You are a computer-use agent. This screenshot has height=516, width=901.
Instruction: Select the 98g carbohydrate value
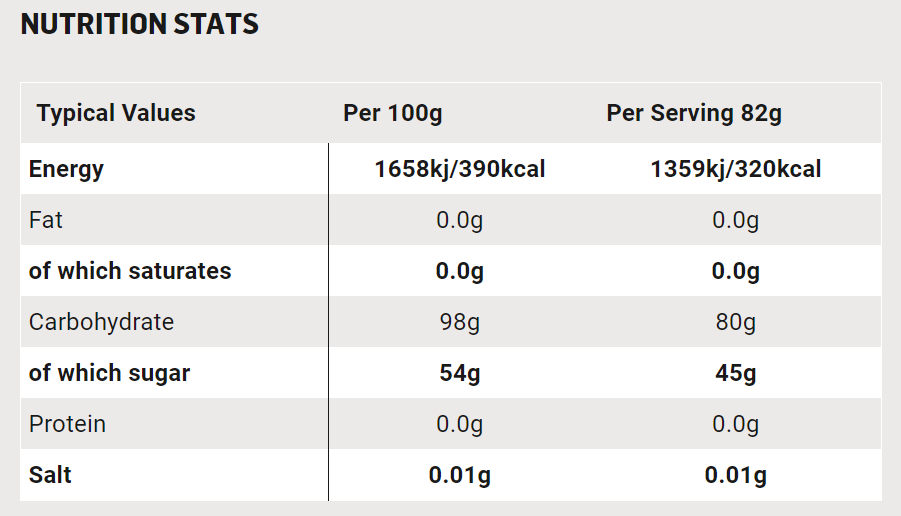pos(460,322)
